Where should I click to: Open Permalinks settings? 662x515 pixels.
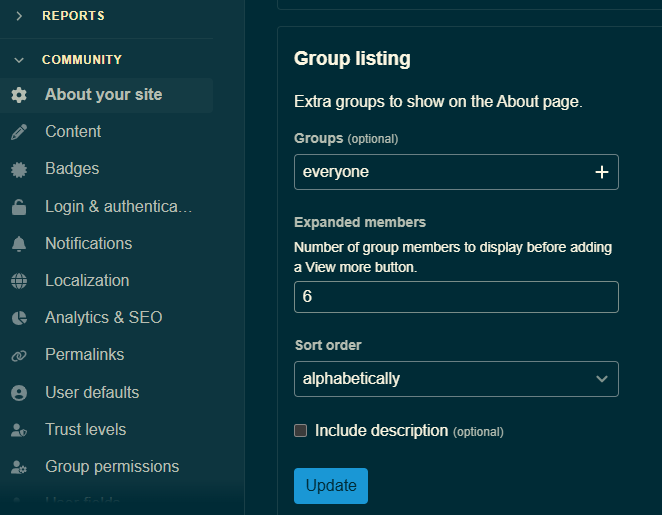(x=84, y=355)
